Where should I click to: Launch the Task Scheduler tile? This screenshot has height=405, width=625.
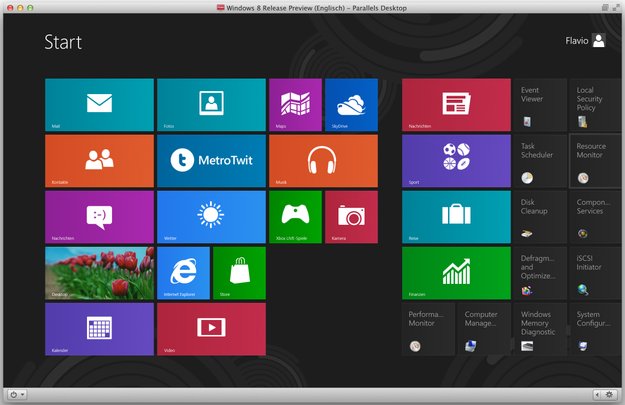tap(540, 161)
